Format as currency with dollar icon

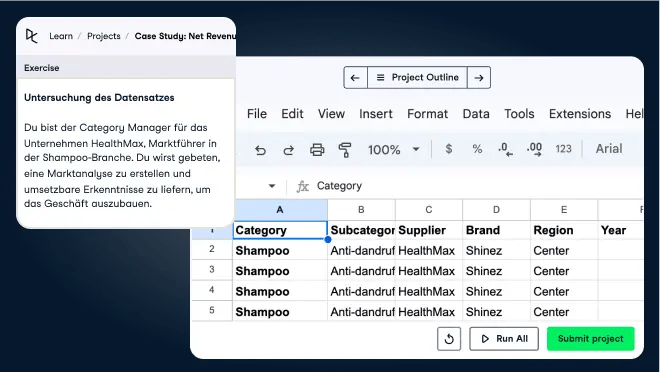(449, 149)
